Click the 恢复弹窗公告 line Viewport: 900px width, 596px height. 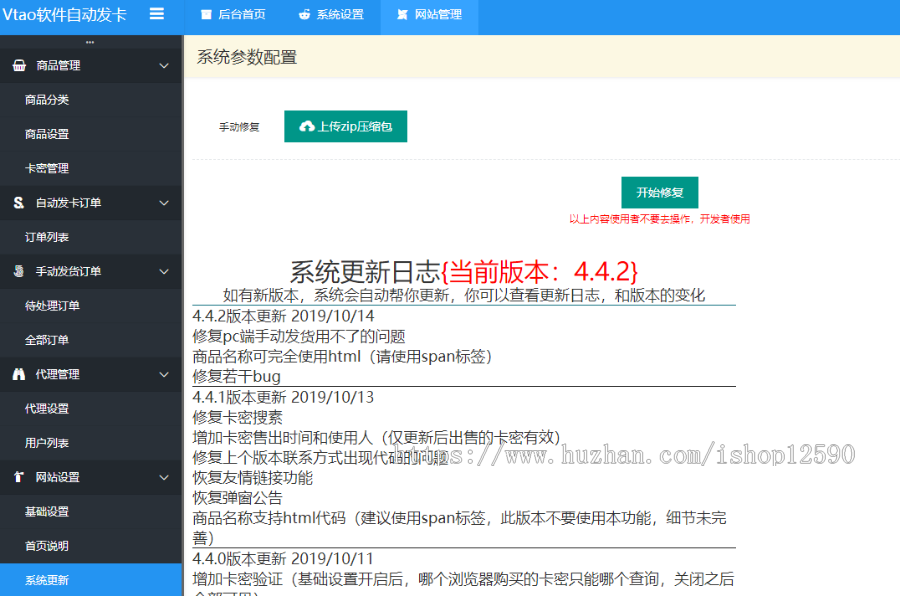[x=238, y=498]
